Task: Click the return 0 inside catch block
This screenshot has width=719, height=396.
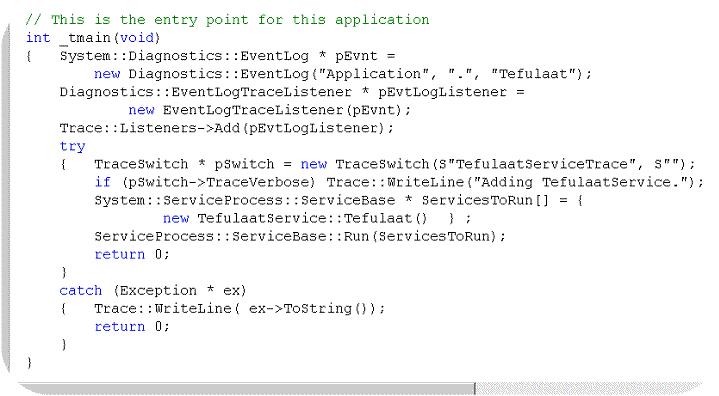Action: pyautogui.click(x=132, y=326)
